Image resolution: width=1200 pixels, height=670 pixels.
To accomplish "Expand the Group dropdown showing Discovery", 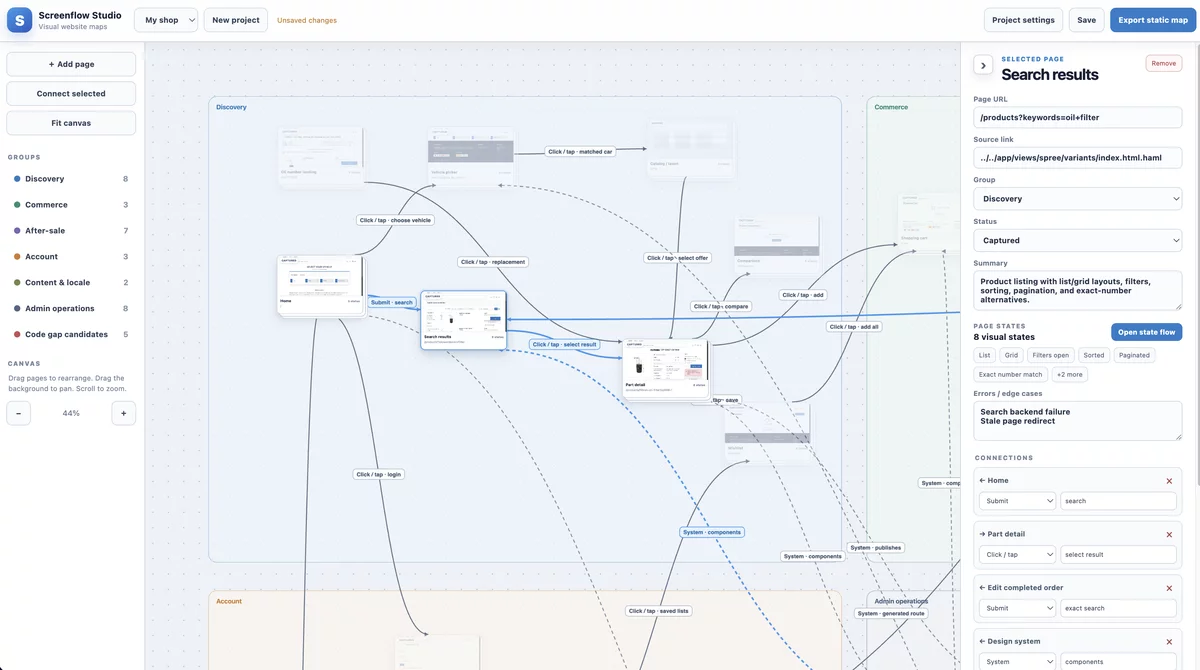I will 1078,199.
